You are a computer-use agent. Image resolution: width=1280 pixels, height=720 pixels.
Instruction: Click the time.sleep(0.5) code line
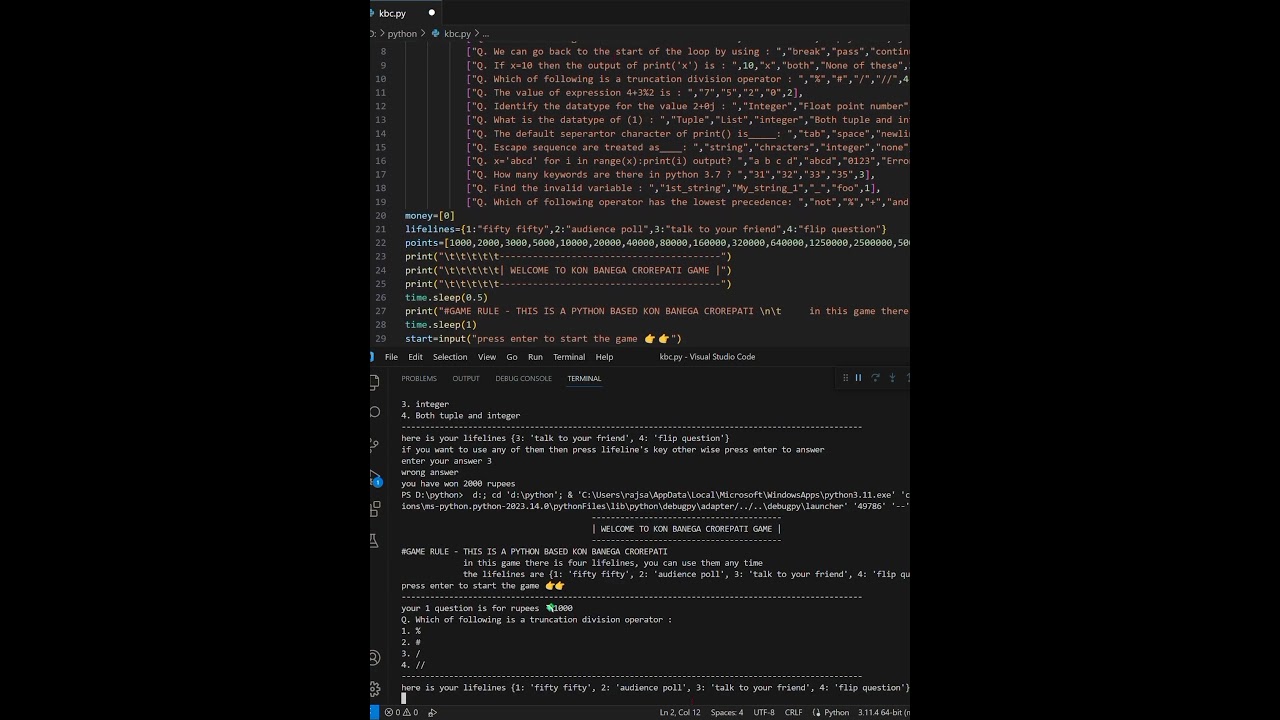pos(446,297)
